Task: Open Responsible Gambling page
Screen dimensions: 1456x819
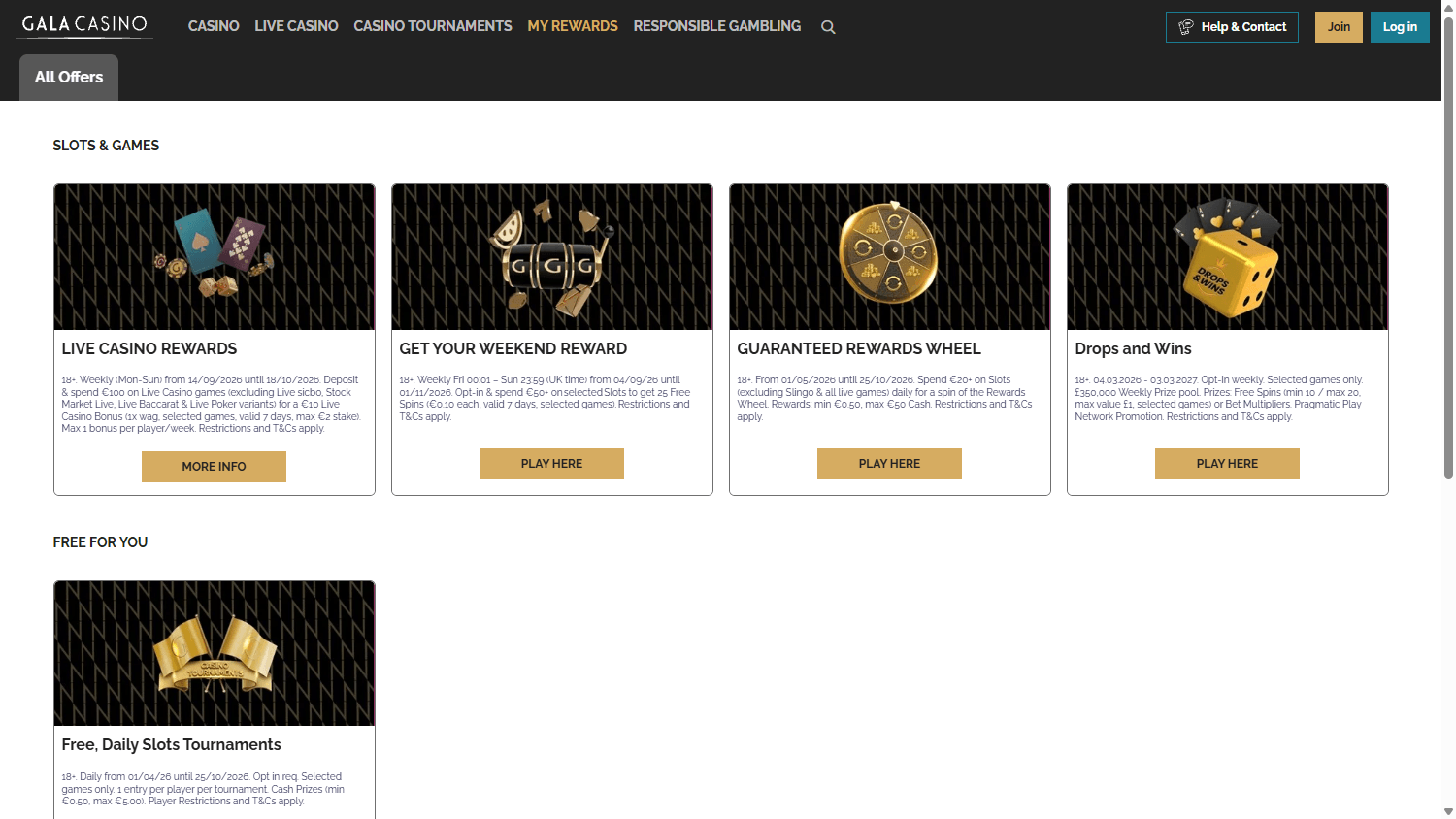Action: coord(717,26)
